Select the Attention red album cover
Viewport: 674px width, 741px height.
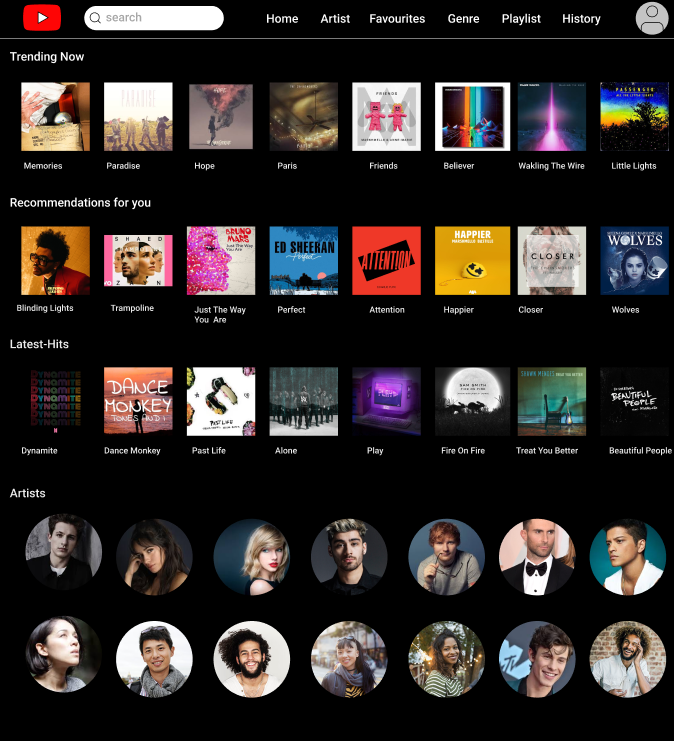pyautogui.click(x=386, y=260)
